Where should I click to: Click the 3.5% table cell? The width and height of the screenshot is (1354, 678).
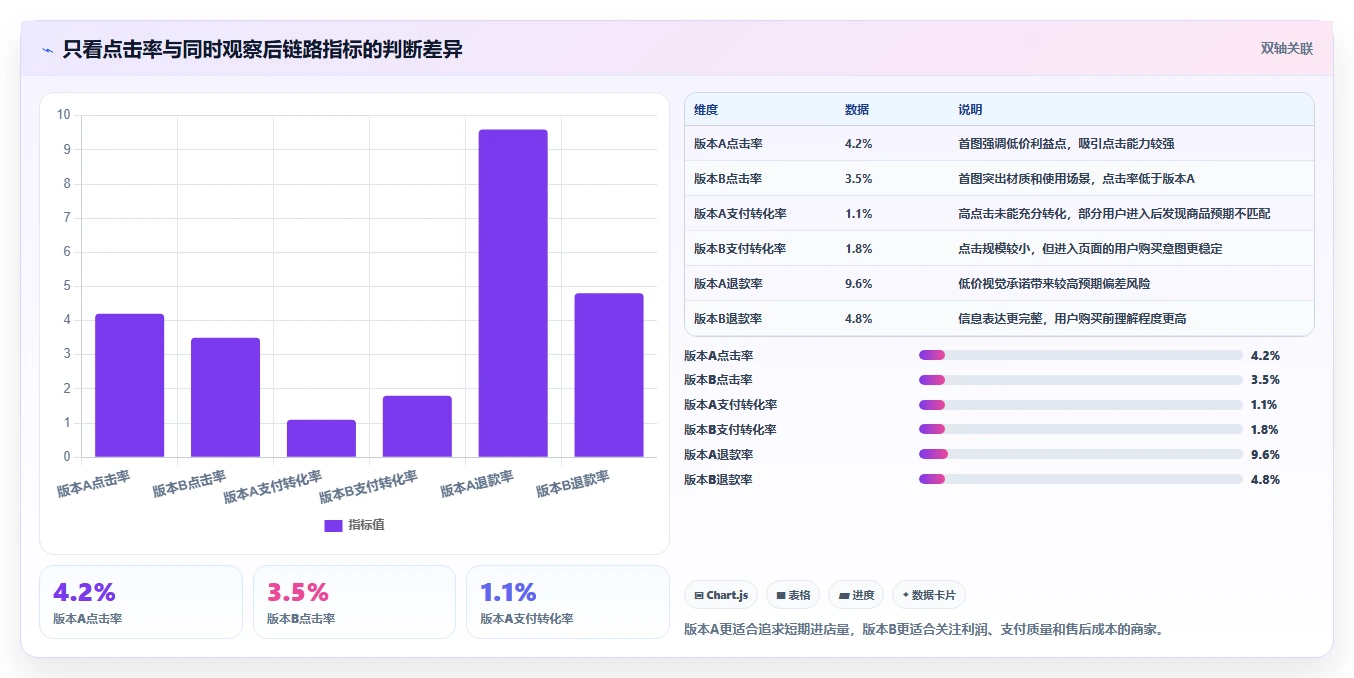859,179
